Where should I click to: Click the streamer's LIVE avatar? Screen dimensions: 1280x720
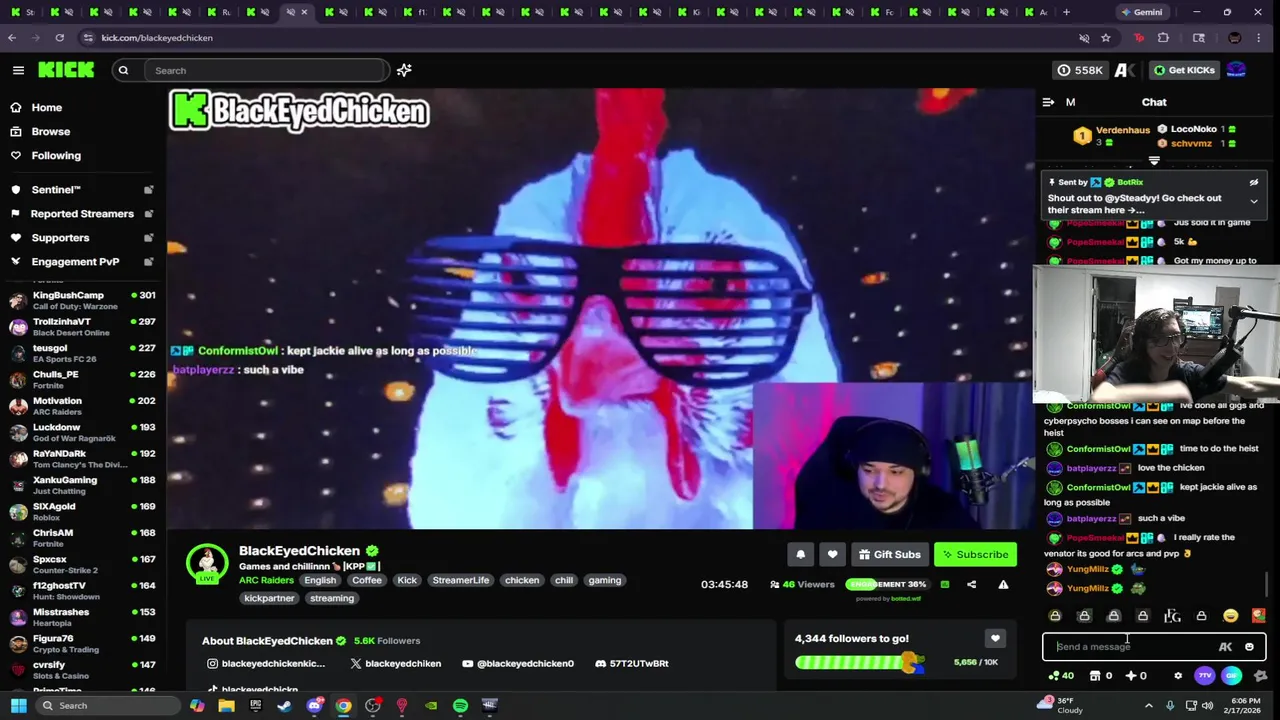click(x=207, y=564)
